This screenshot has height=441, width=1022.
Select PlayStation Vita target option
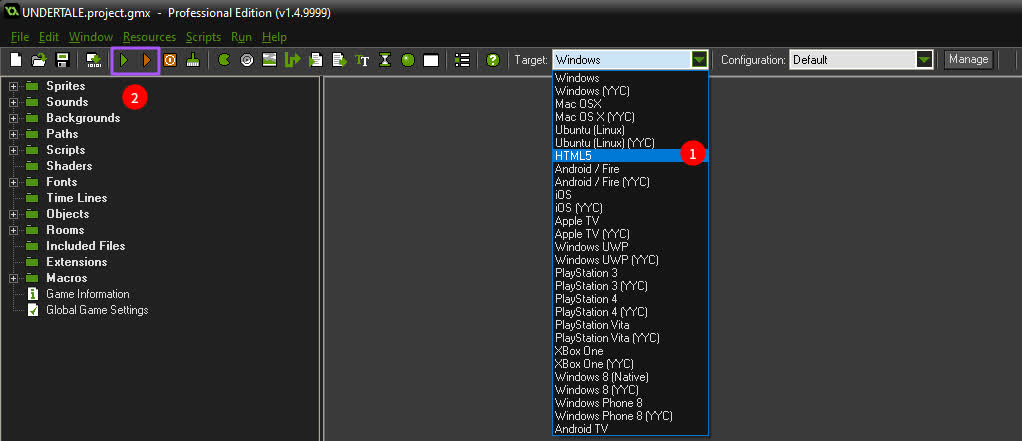coord(630,324)
